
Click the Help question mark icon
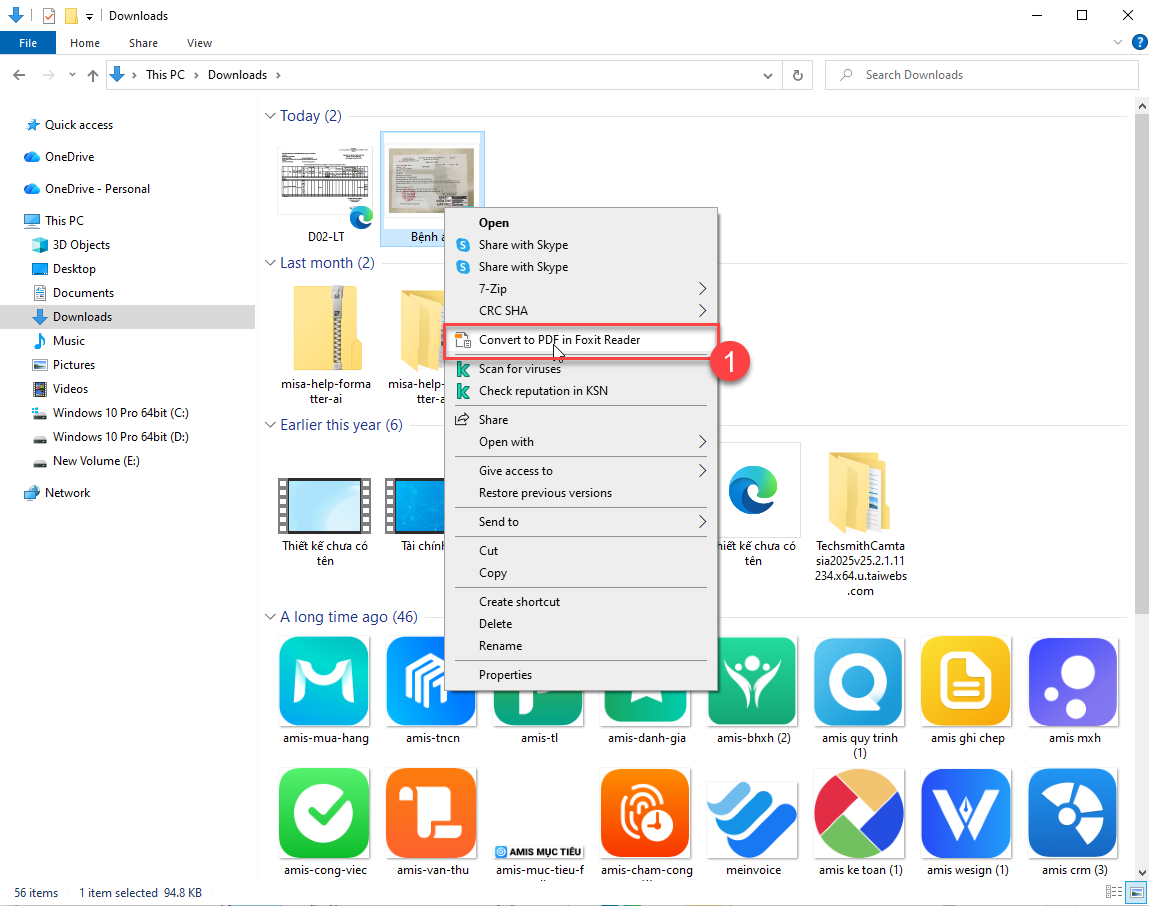tap(1138, 43)
